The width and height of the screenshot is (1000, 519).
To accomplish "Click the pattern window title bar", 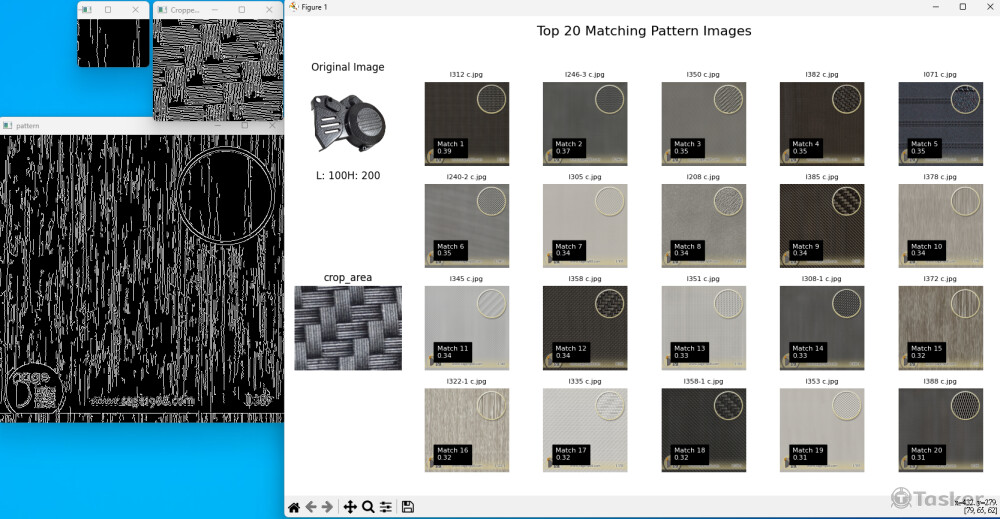I will coord(120,126).
